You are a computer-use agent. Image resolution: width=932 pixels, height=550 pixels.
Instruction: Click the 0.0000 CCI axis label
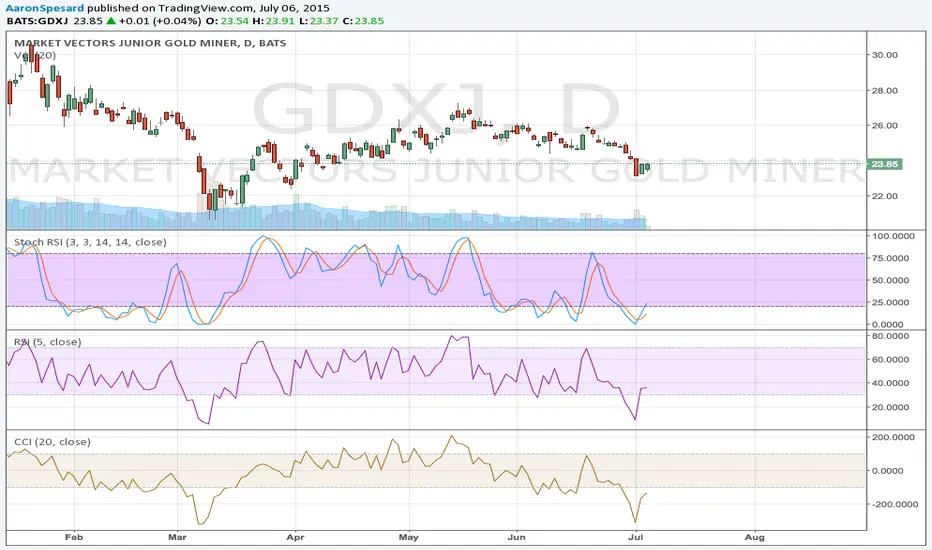coord(888,470)
